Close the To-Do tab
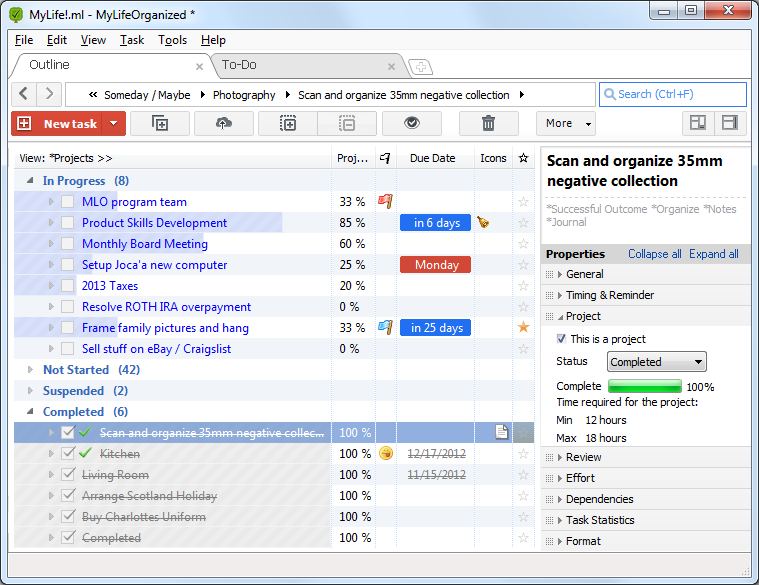Image resolution: width=759 pixels, height=585 pixels. click(x=392, y=67)
